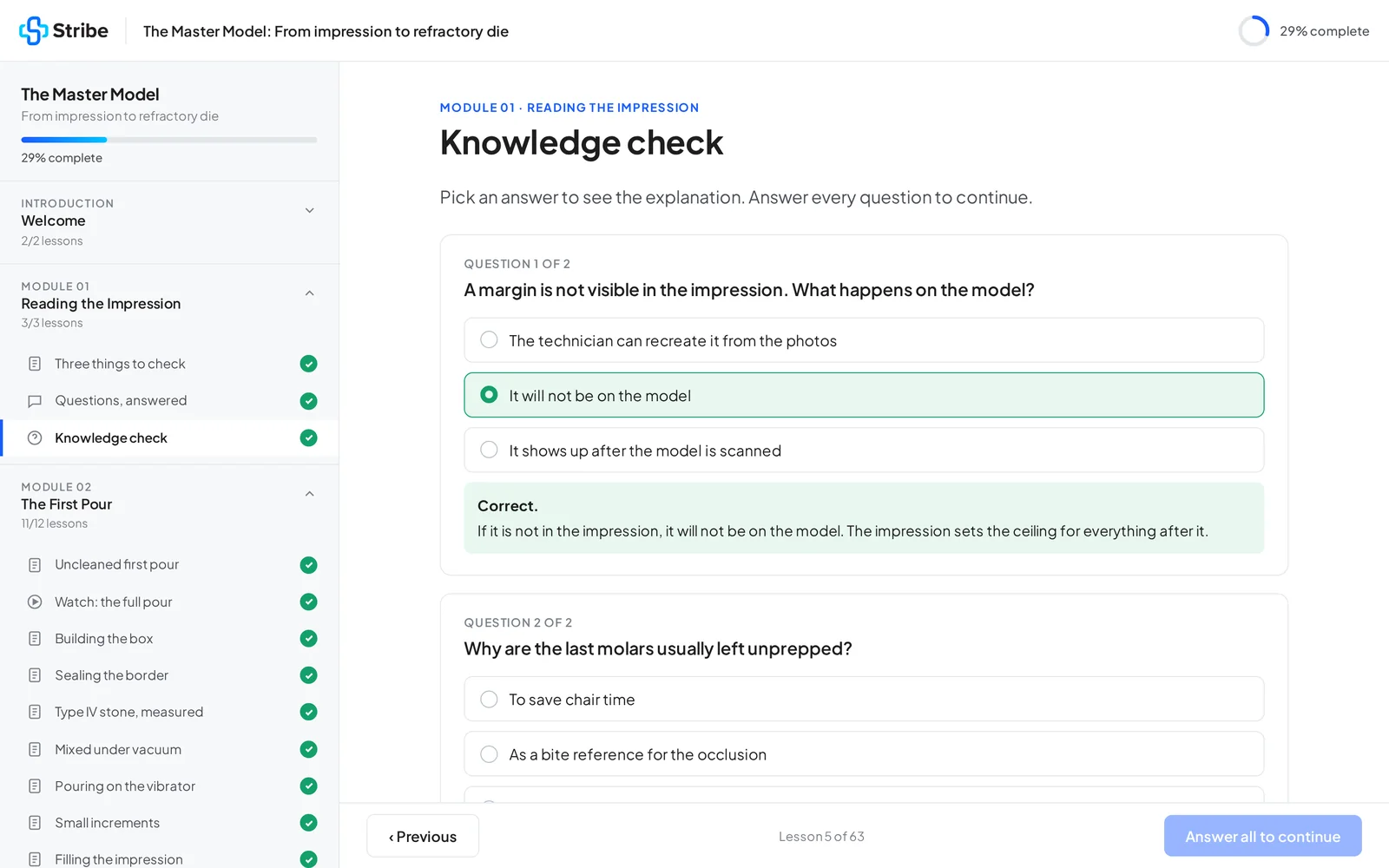
Task: Click green checkmark on Knowledge check row
Action: coord(308,438)
